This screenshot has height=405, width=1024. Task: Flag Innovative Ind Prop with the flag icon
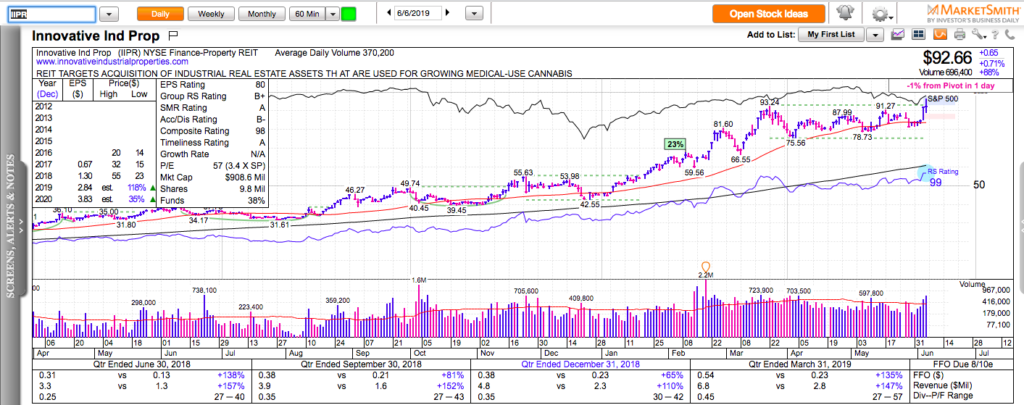pos(172,36)
